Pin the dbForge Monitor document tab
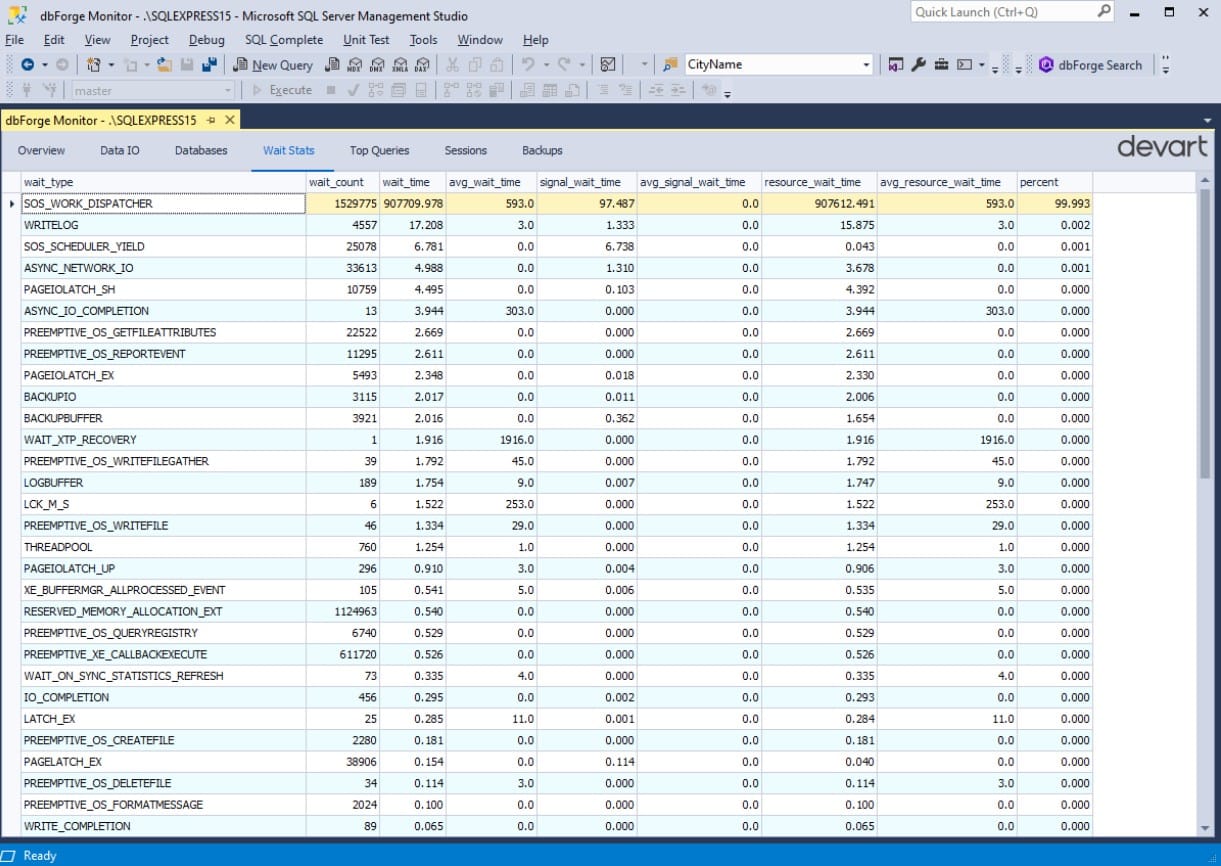 [x=211, y=120]
